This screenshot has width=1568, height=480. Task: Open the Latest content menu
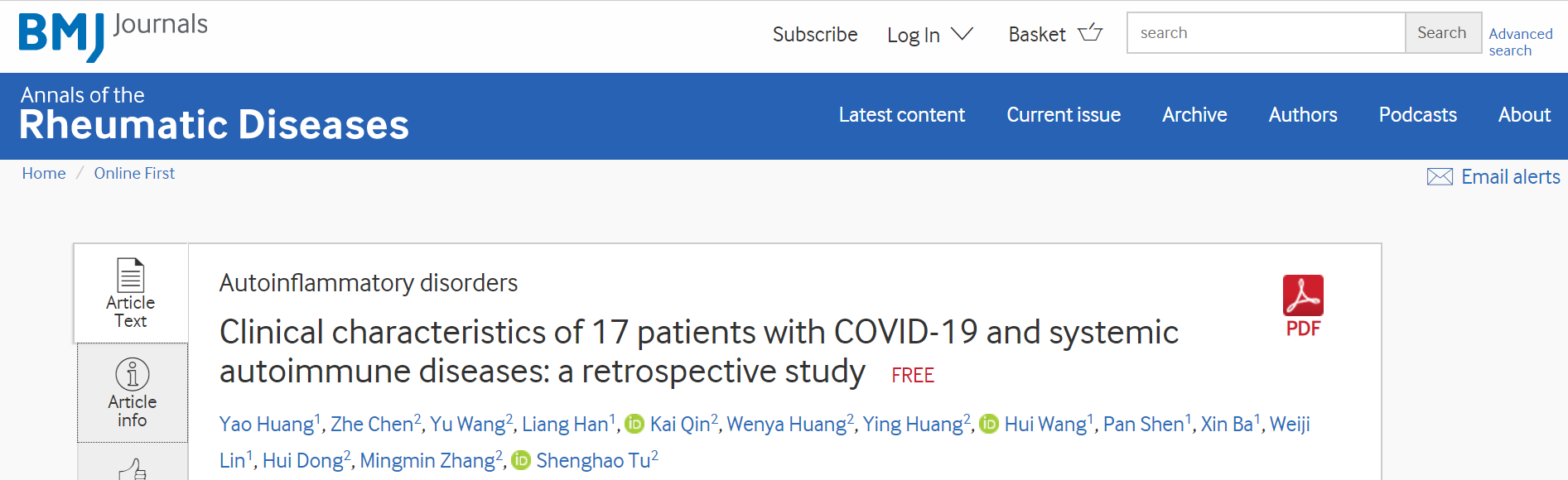pyautogui.click(x=901, y=115)
